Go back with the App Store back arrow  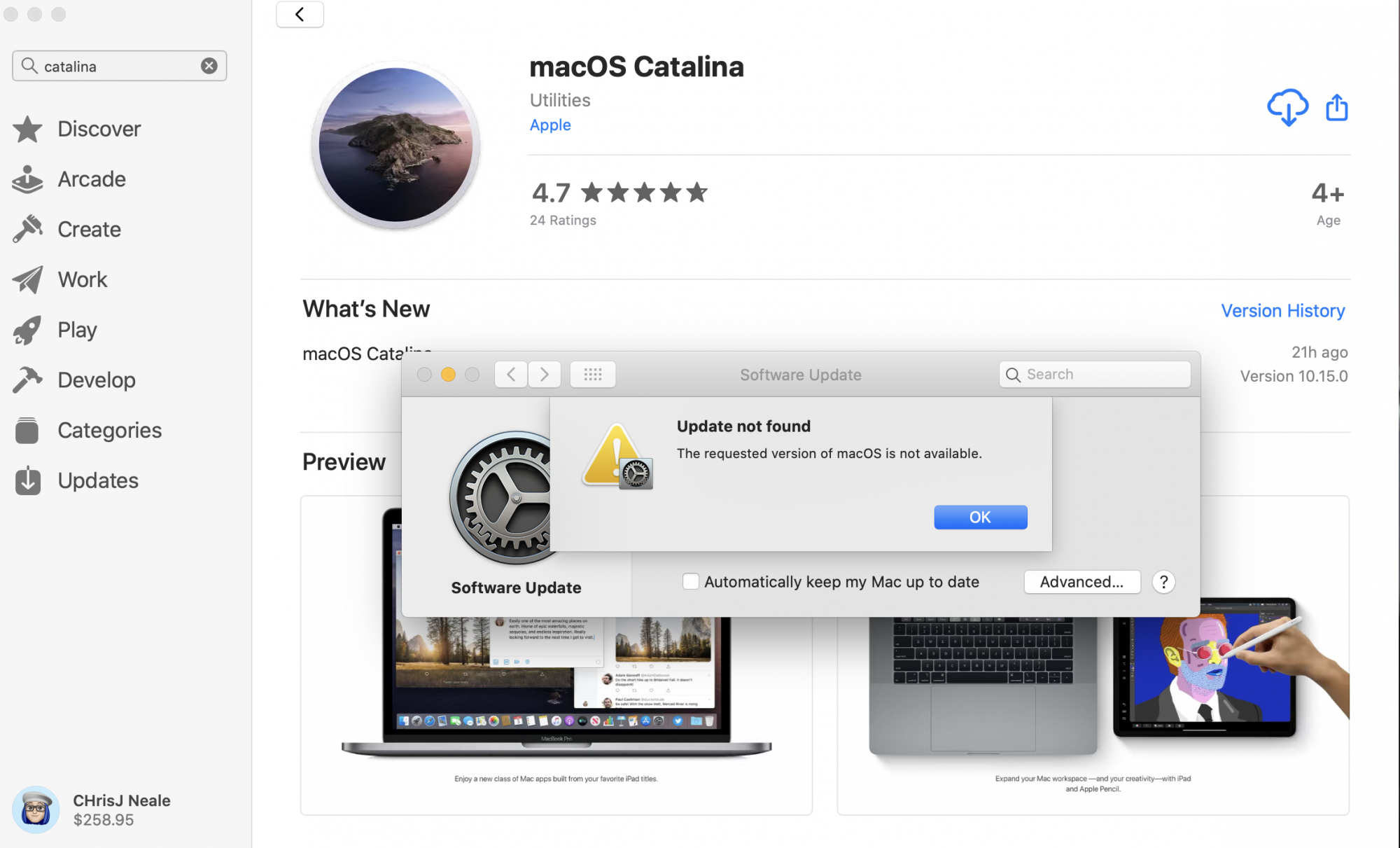[300, 14]
